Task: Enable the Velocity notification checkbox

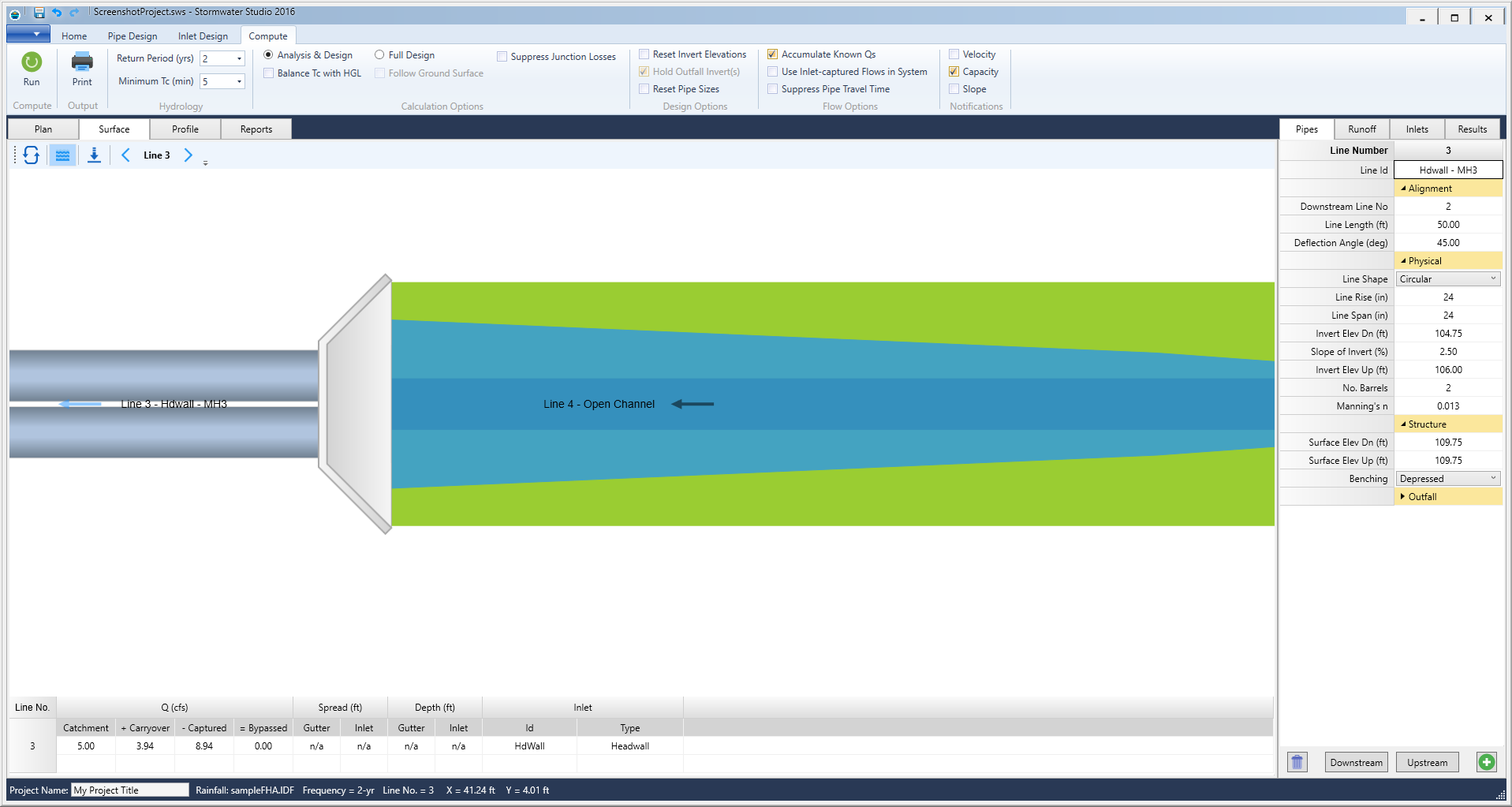Action: [x=954, y=54]
